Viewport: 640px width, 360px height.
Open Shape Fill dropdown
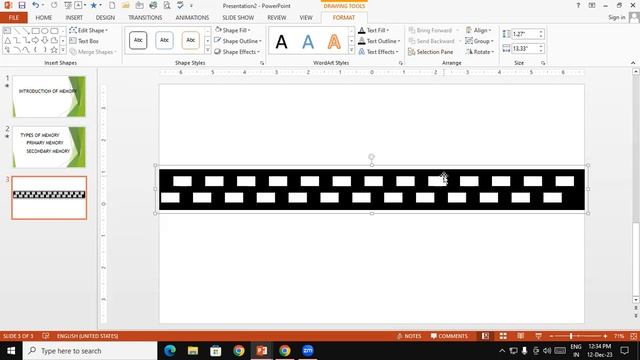tap(233, 30)
